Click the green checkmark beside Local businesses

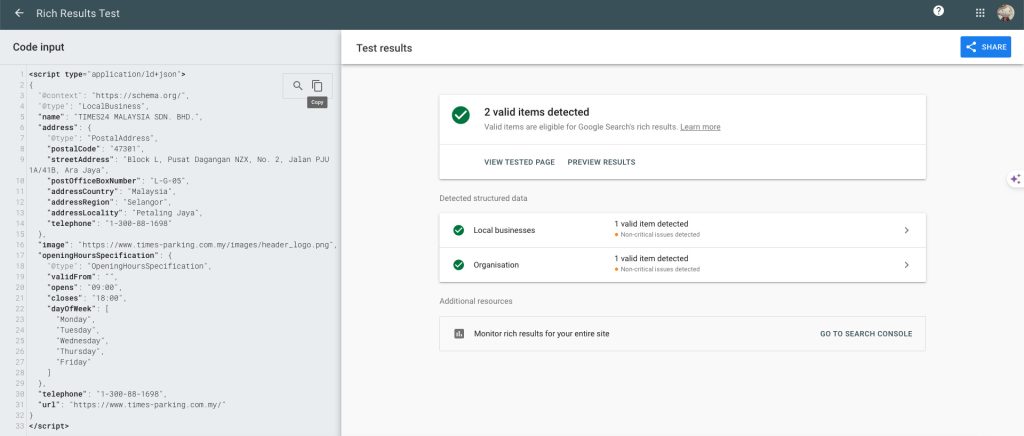pos(458,230)
